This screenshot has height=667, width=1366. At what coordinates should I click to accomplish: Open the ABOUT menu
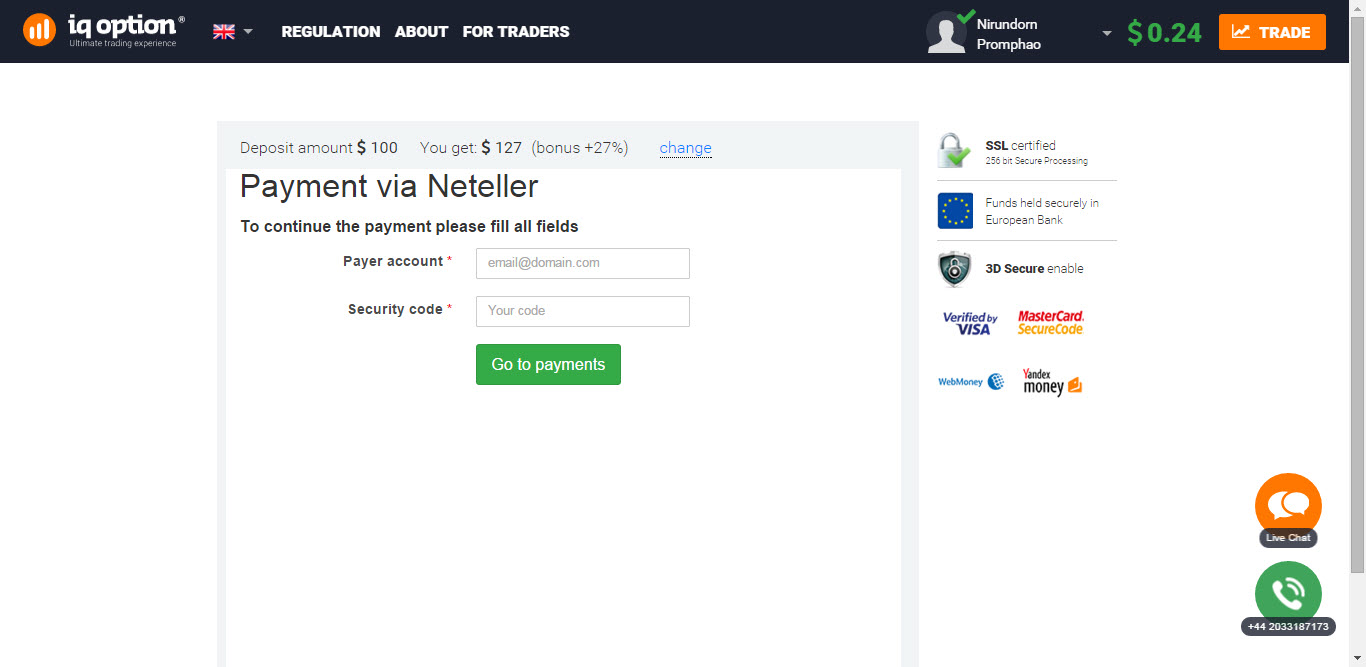421,32
